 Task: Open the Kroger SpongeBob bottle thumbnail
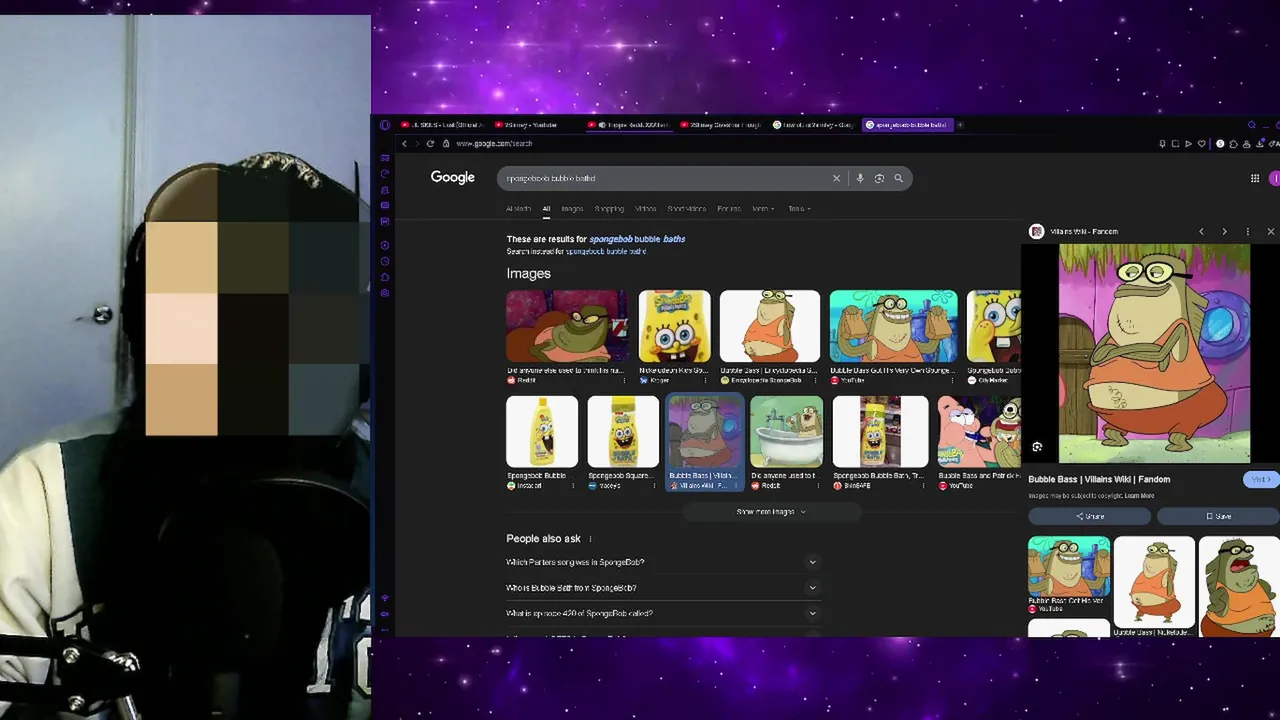[675, 327]
